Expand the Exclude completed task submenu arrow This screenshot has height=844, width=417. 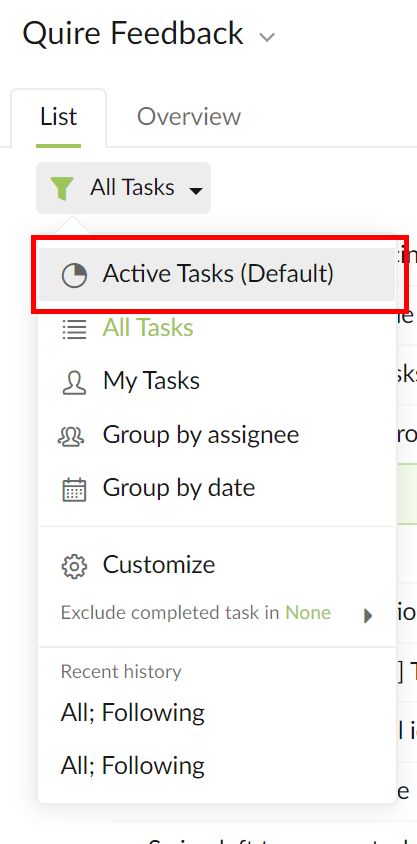[x=368, y=615]
